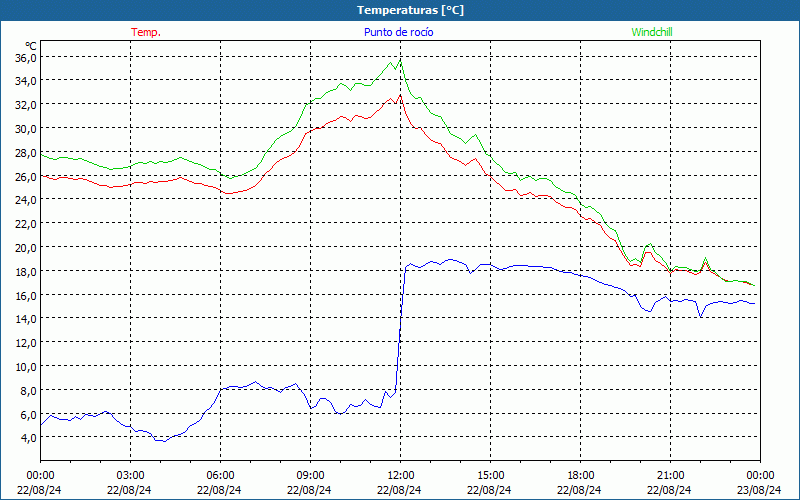The height and width of the screenshot is (500, 800).
Task: Click the 16,0 y-axis value
Action: click(x=26, y=295)
